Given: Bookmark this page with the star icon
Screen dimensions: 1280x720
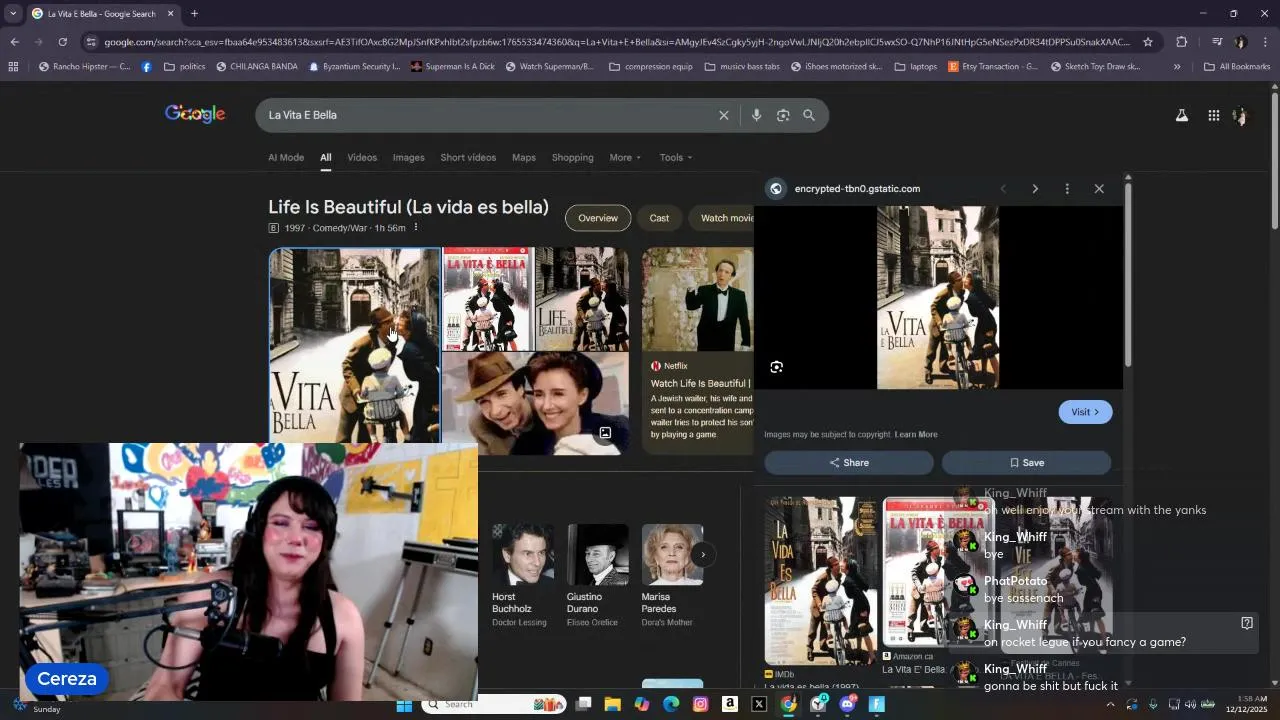Looking at the screenshot, I should point(1148,42).
